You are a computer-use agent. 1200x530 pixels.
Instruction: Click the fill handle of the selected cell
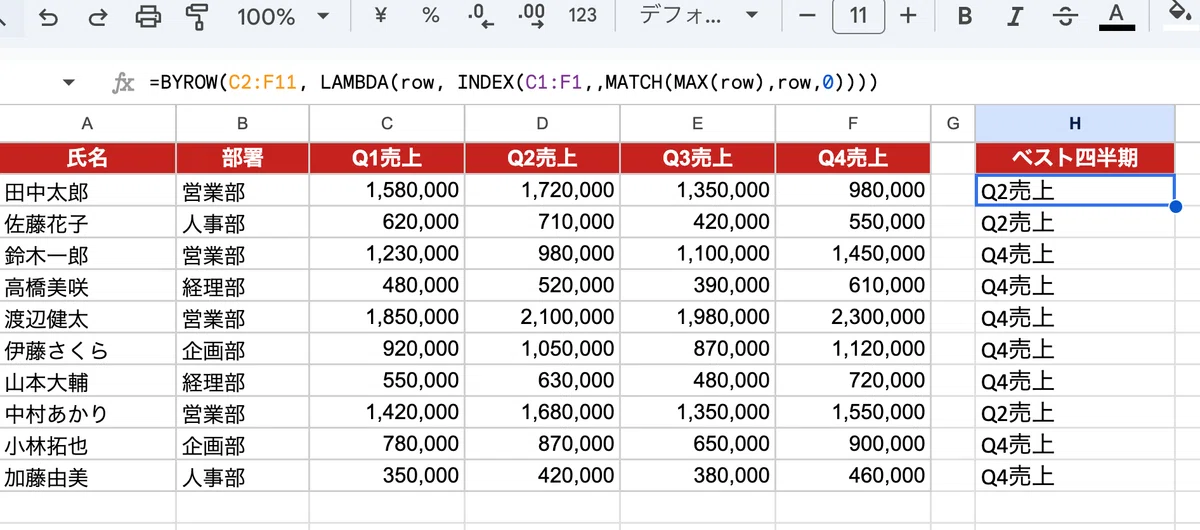1175,207
